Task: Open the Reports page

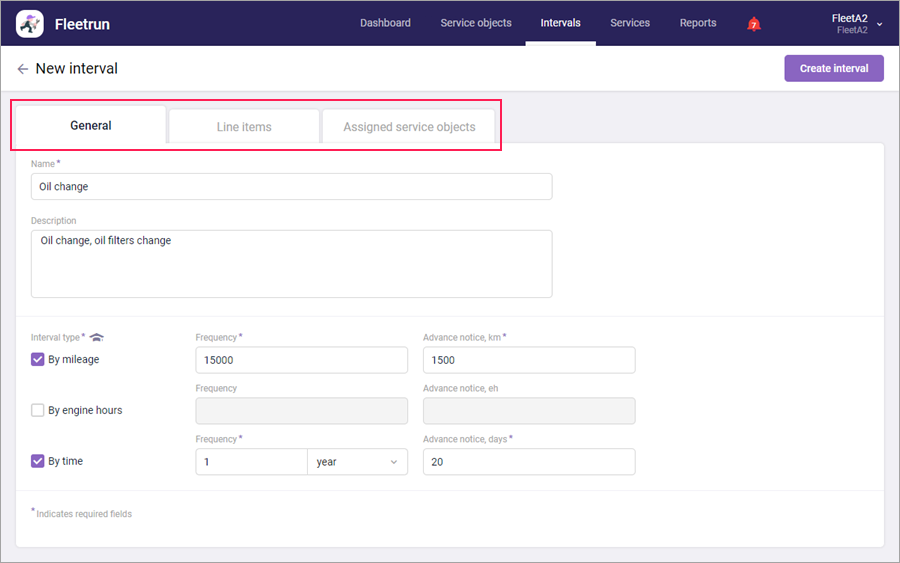Action: click(x=698, y=23)
